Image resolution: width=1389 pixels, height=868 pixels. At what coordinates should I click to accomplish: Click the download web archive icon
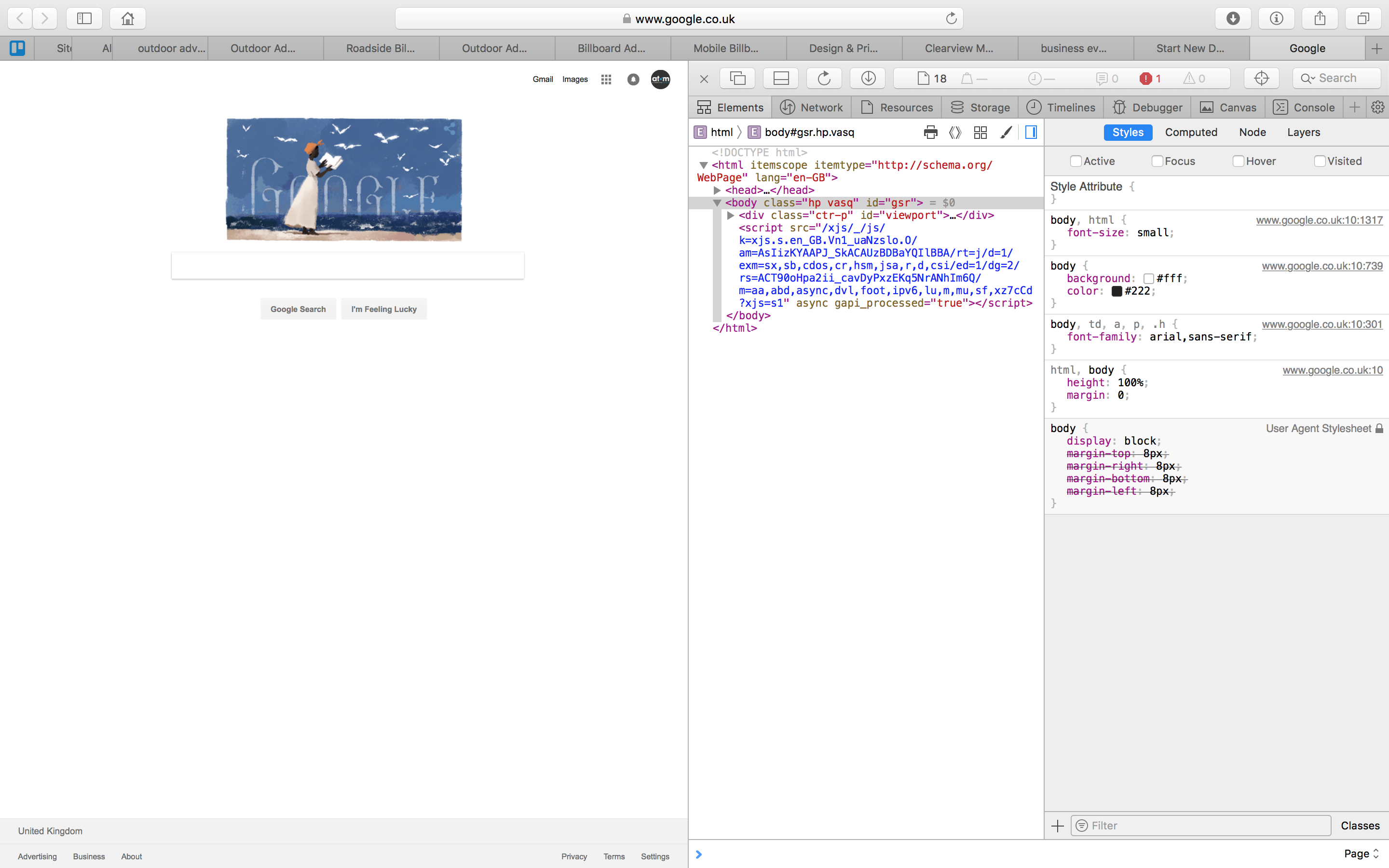click(868, 78)
